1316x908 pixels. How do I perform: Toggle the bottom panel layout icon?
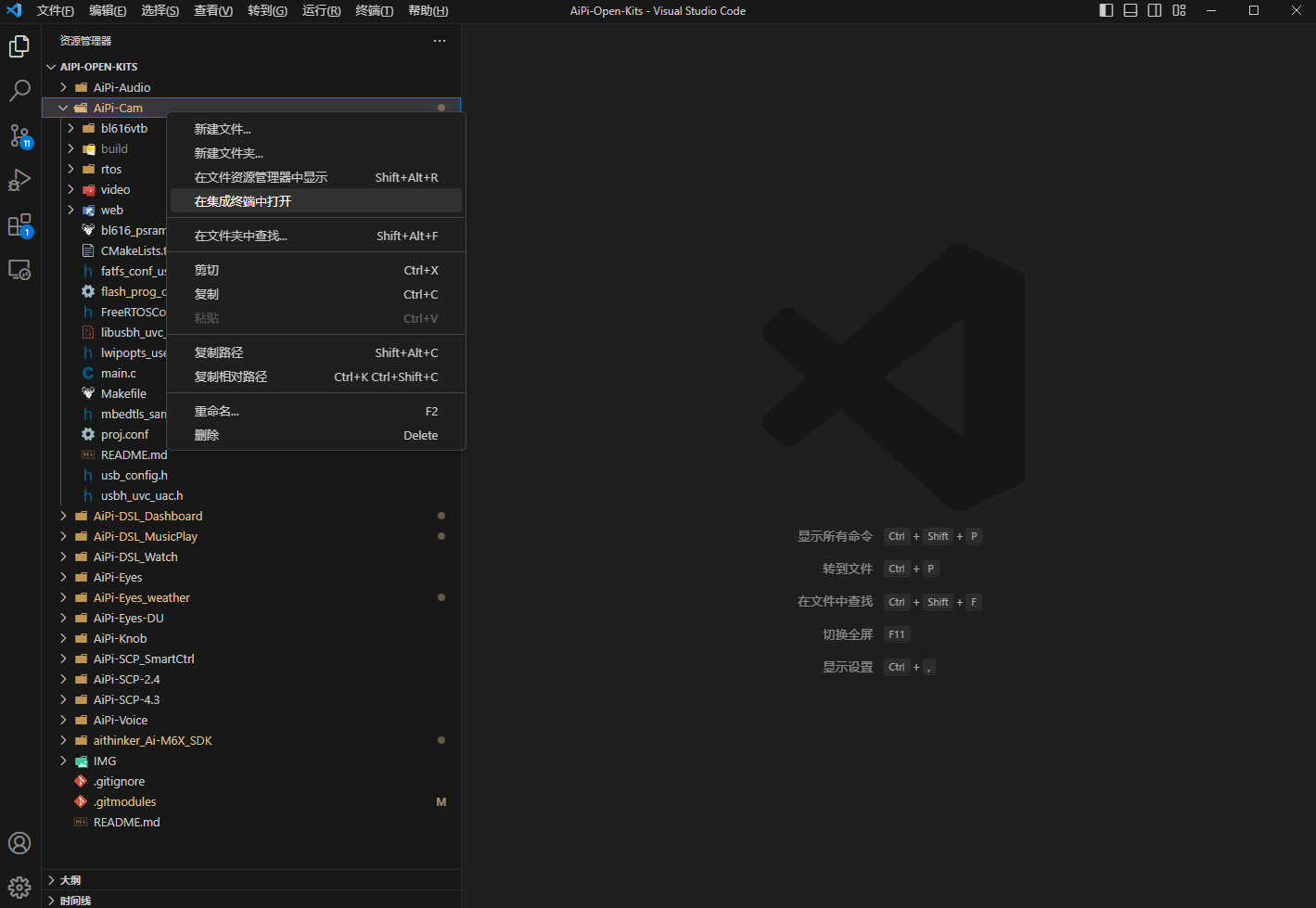tap(1131, 10)
